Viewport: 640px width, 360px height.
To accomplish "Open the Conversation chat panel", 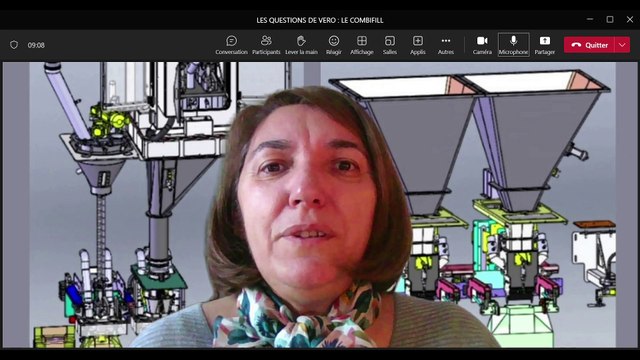I will [231, 45].
